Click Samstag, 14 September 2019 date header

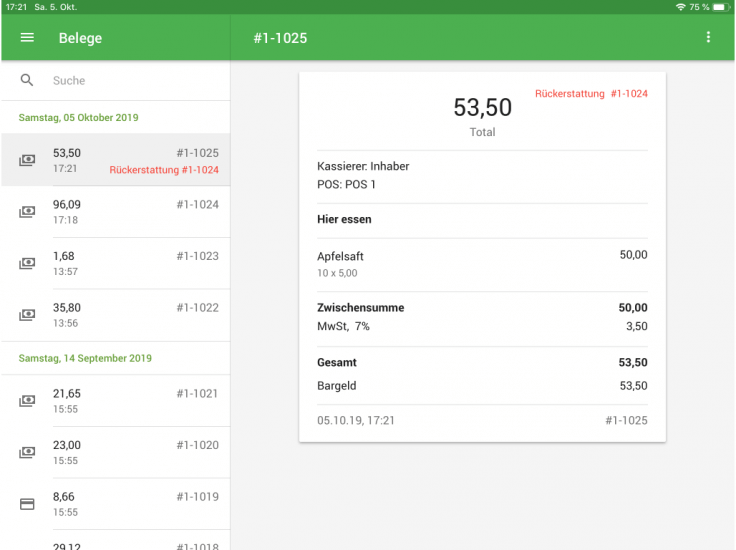(x=85, y=359)
